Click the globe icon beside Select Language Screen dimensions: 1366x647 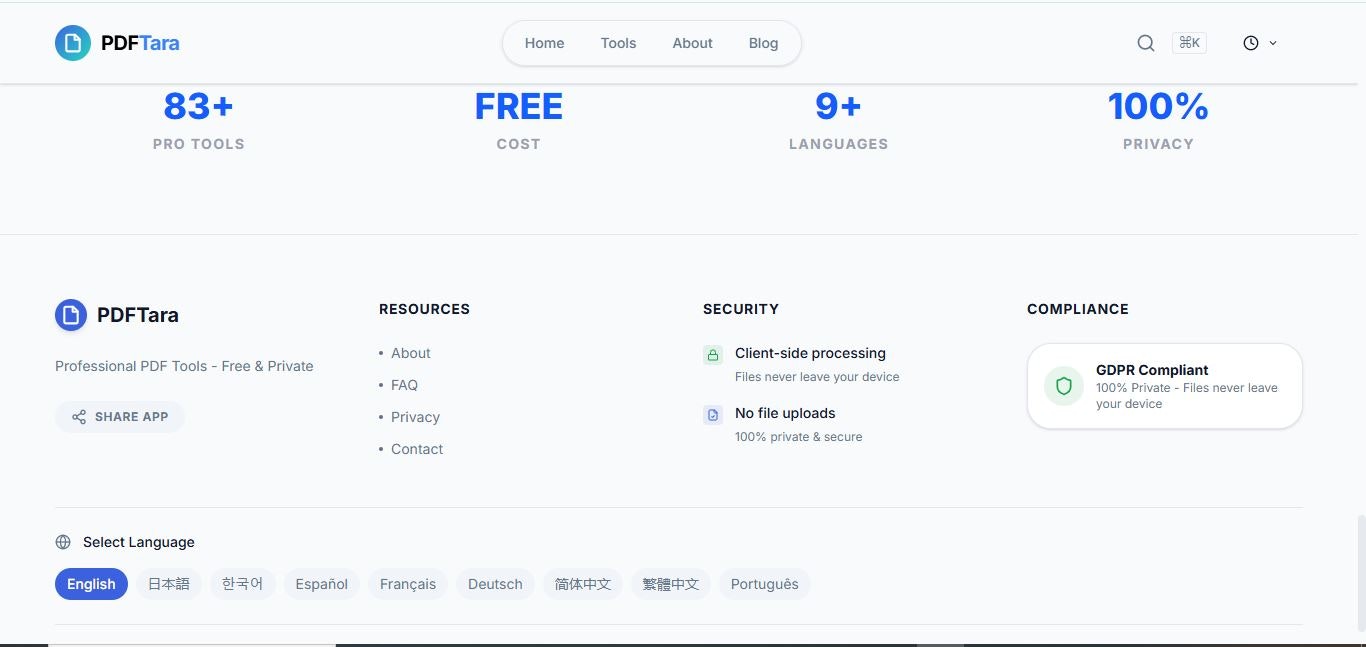(x=63, y=541)
